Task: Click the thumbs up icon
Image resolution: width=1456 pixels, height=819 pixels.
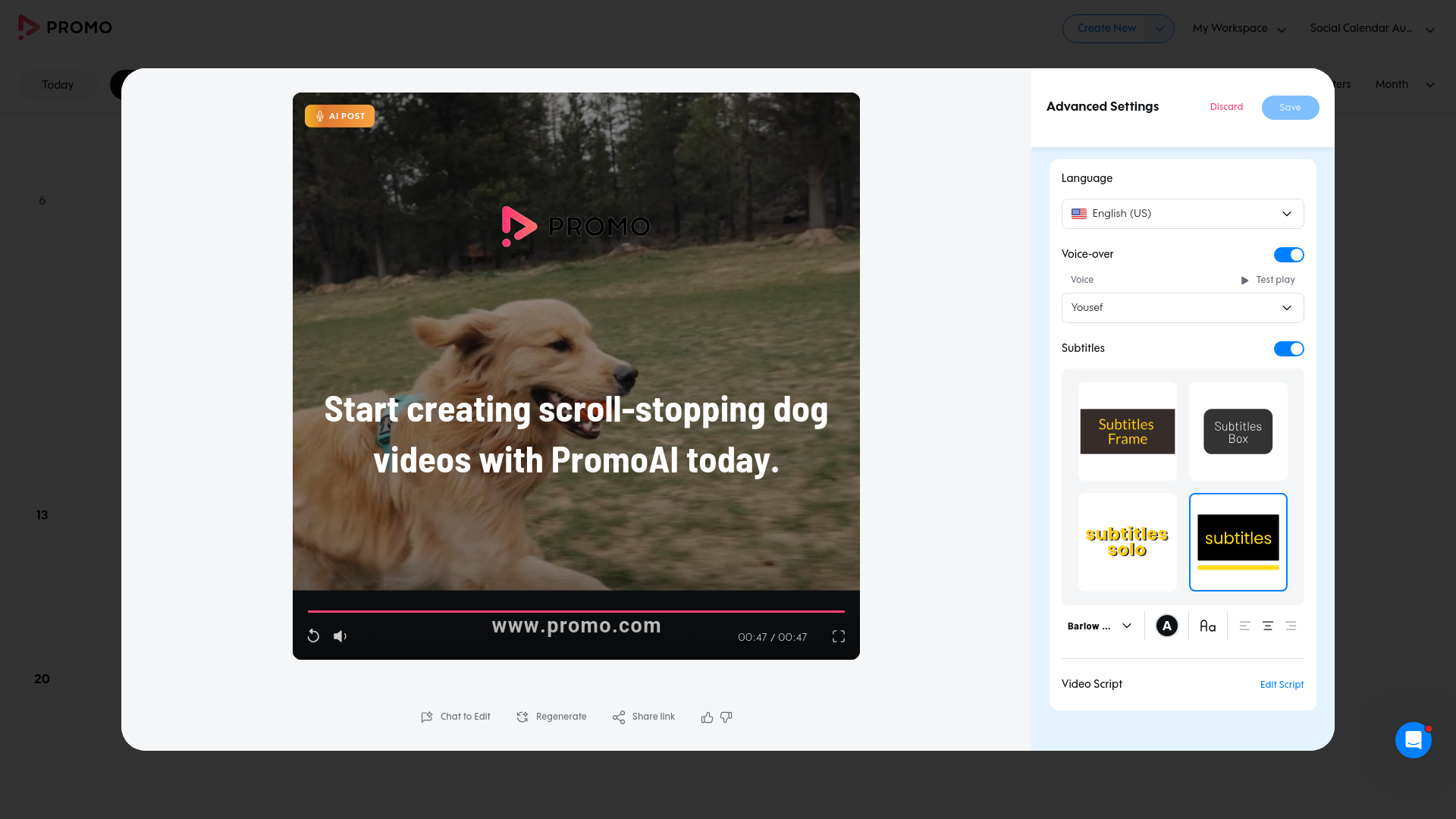Action: click(707, 717)
